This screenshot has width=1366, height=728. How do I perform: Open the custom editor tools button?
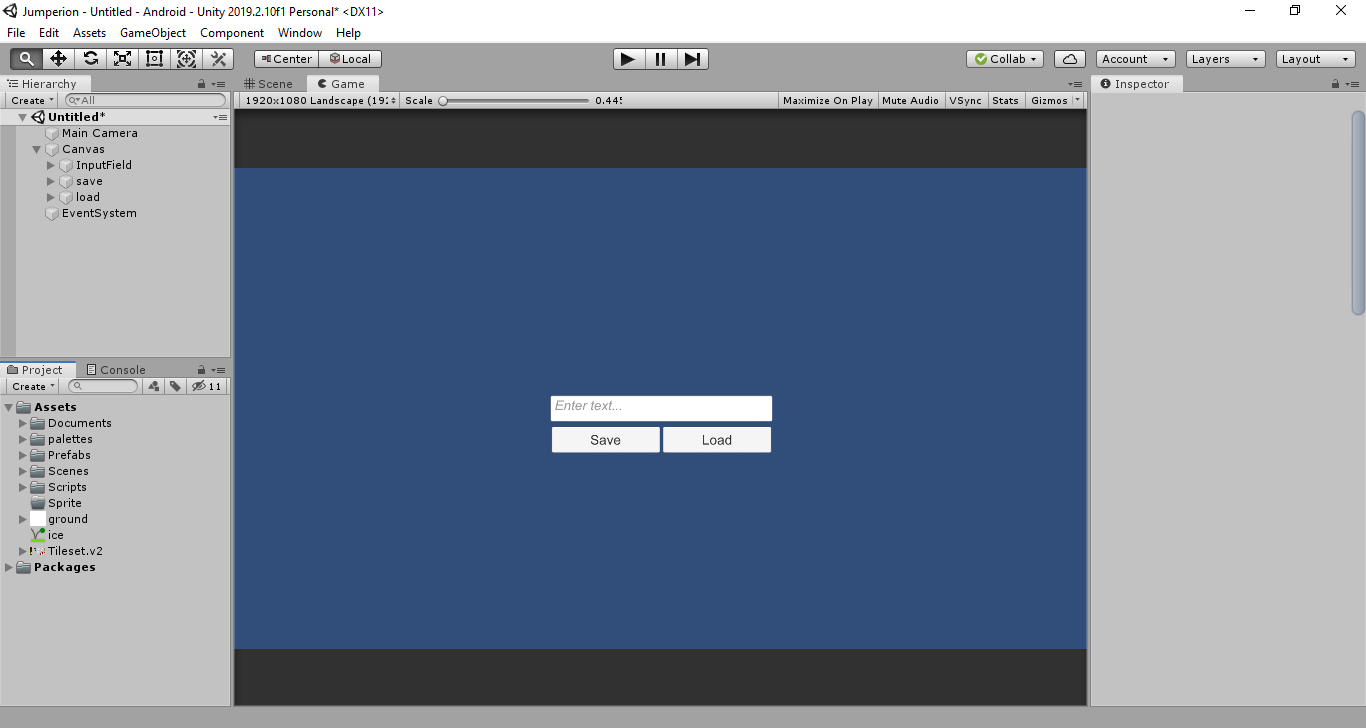219,59
